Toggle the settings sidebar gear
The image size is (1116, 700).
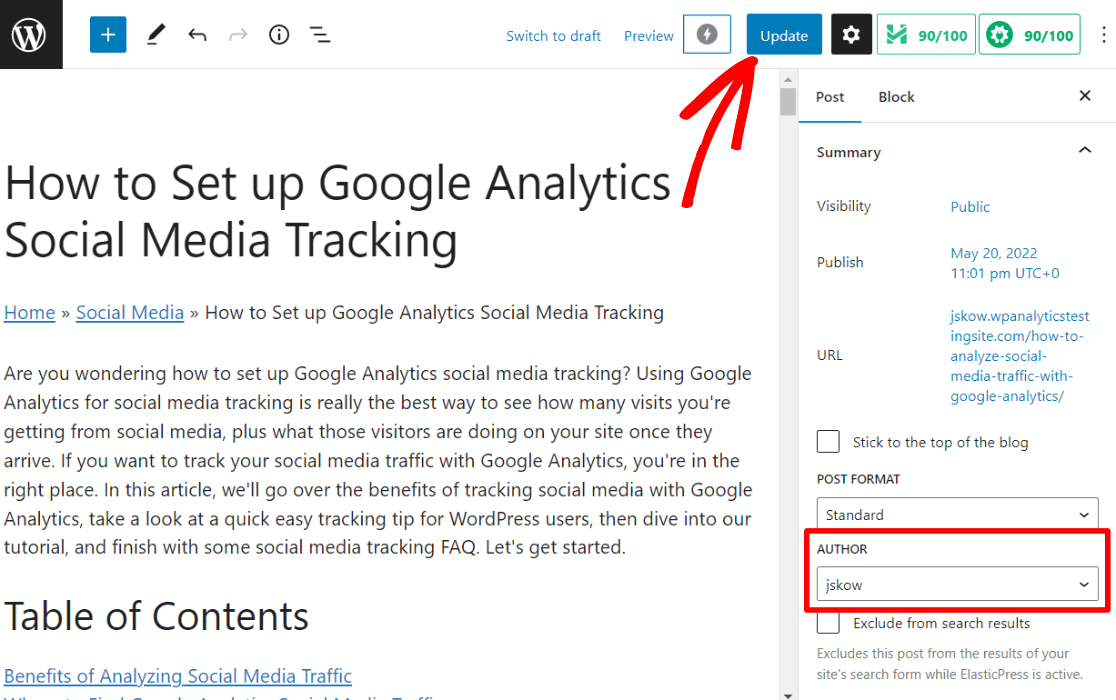pyautogui.click(x=851, y=34)
